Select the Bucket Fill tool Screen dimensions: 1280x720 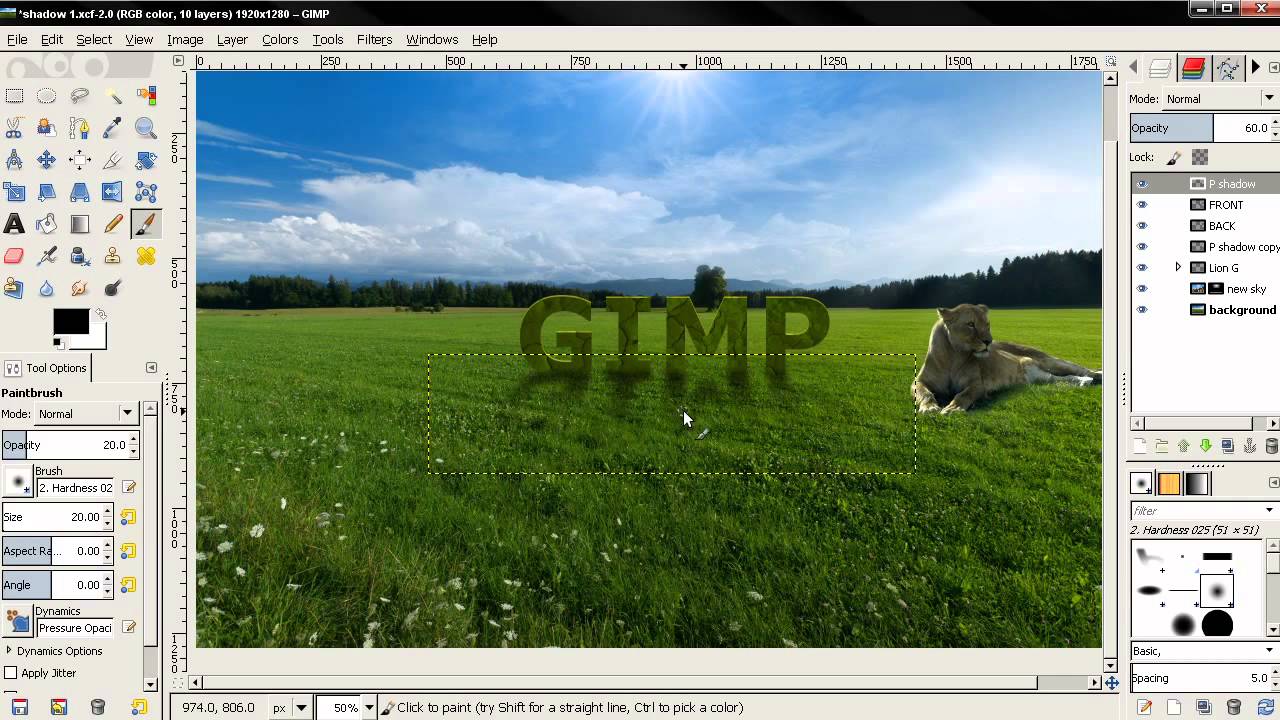pyautogui.click(x=46, y=224)
